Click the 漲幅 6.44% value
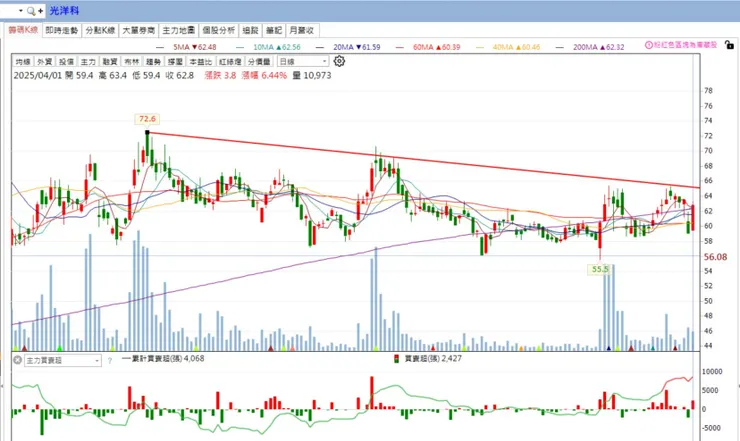The height and width of the screenshot is (441, 740). (x=264, y=76)
